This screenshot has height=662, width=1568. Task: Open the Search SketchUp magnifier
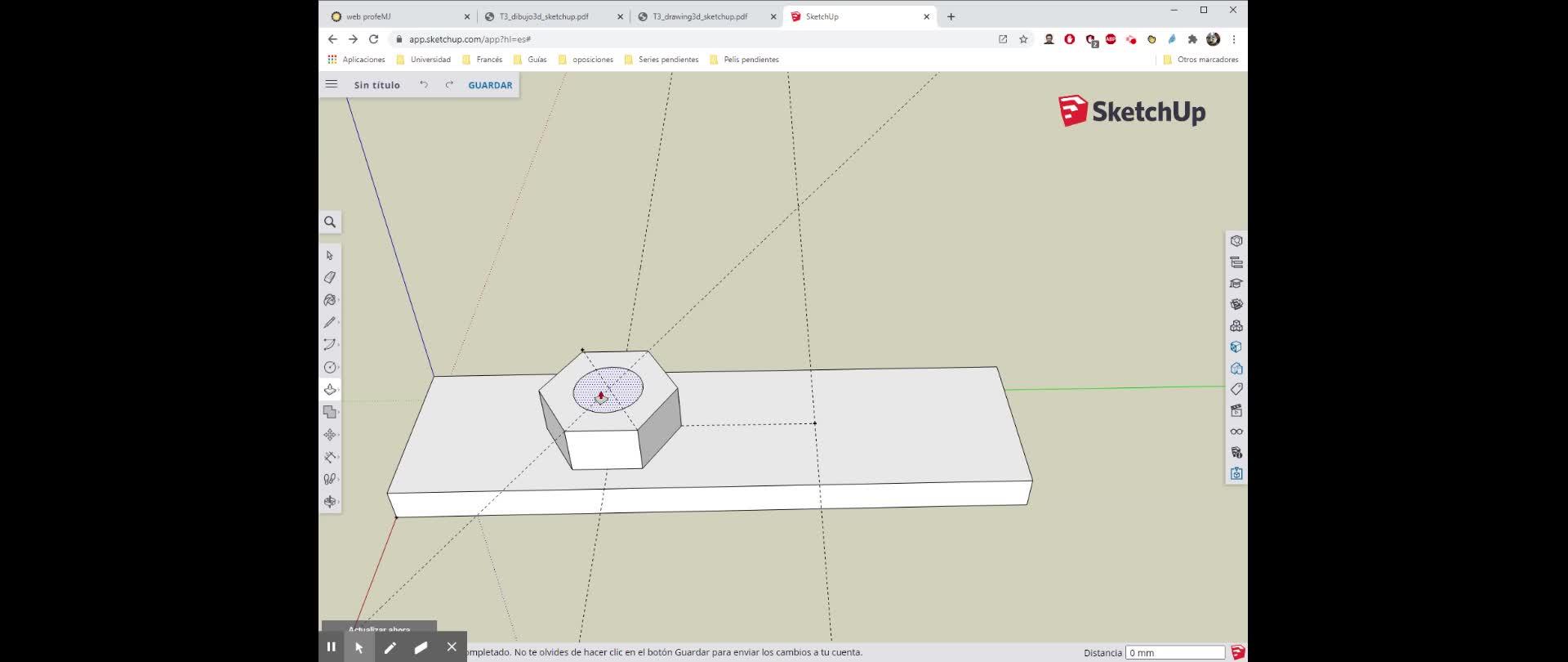330,222
